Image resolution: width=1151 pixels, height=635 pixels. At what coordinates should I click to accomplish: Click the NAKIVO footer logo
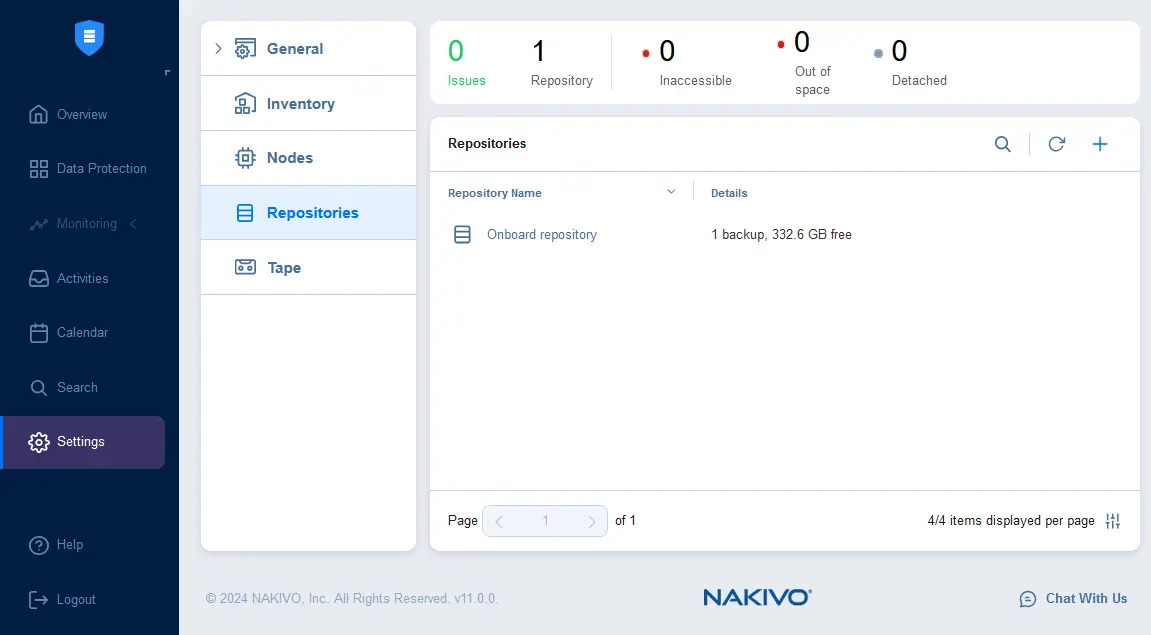[x=758, y=598]
